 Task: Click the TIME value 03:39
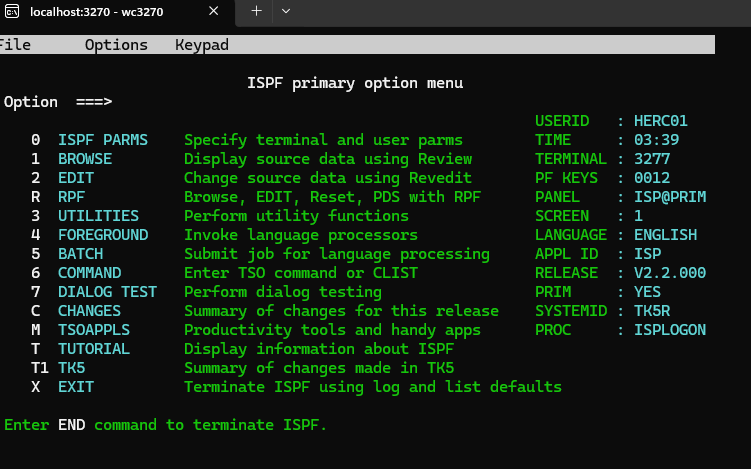click(657, 140)
